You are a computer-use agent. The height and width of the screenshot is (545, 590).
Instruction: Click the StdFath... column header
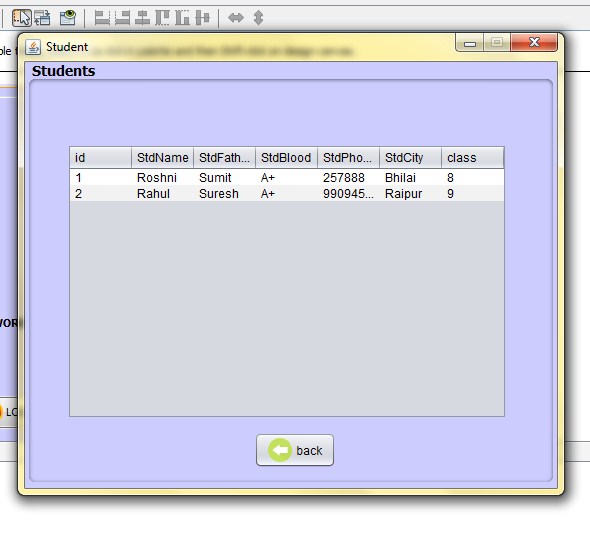pyautogui.click(x=225, y=158)
